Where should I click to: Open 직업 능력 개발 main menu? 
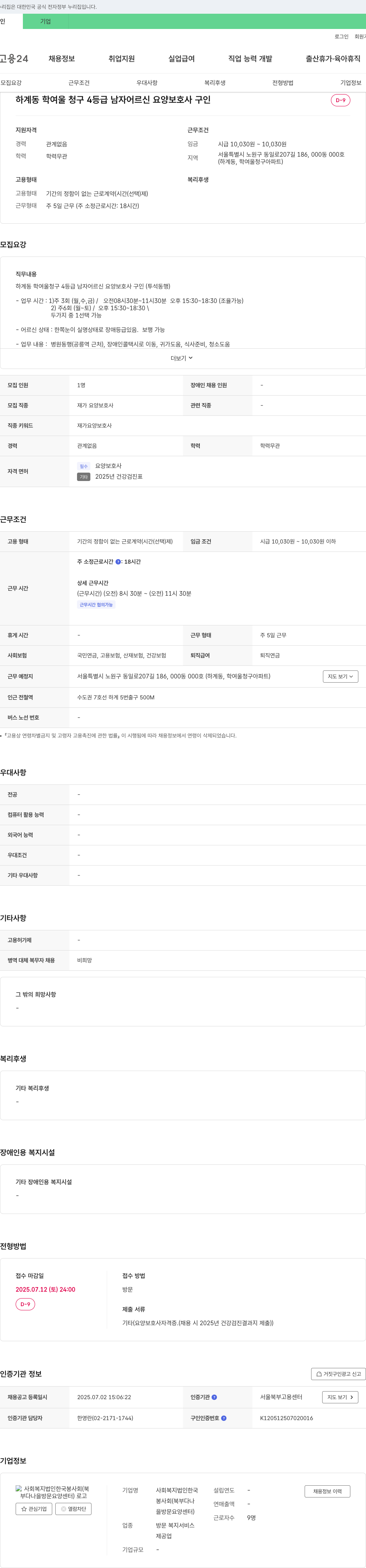click(x=250, y=58)
